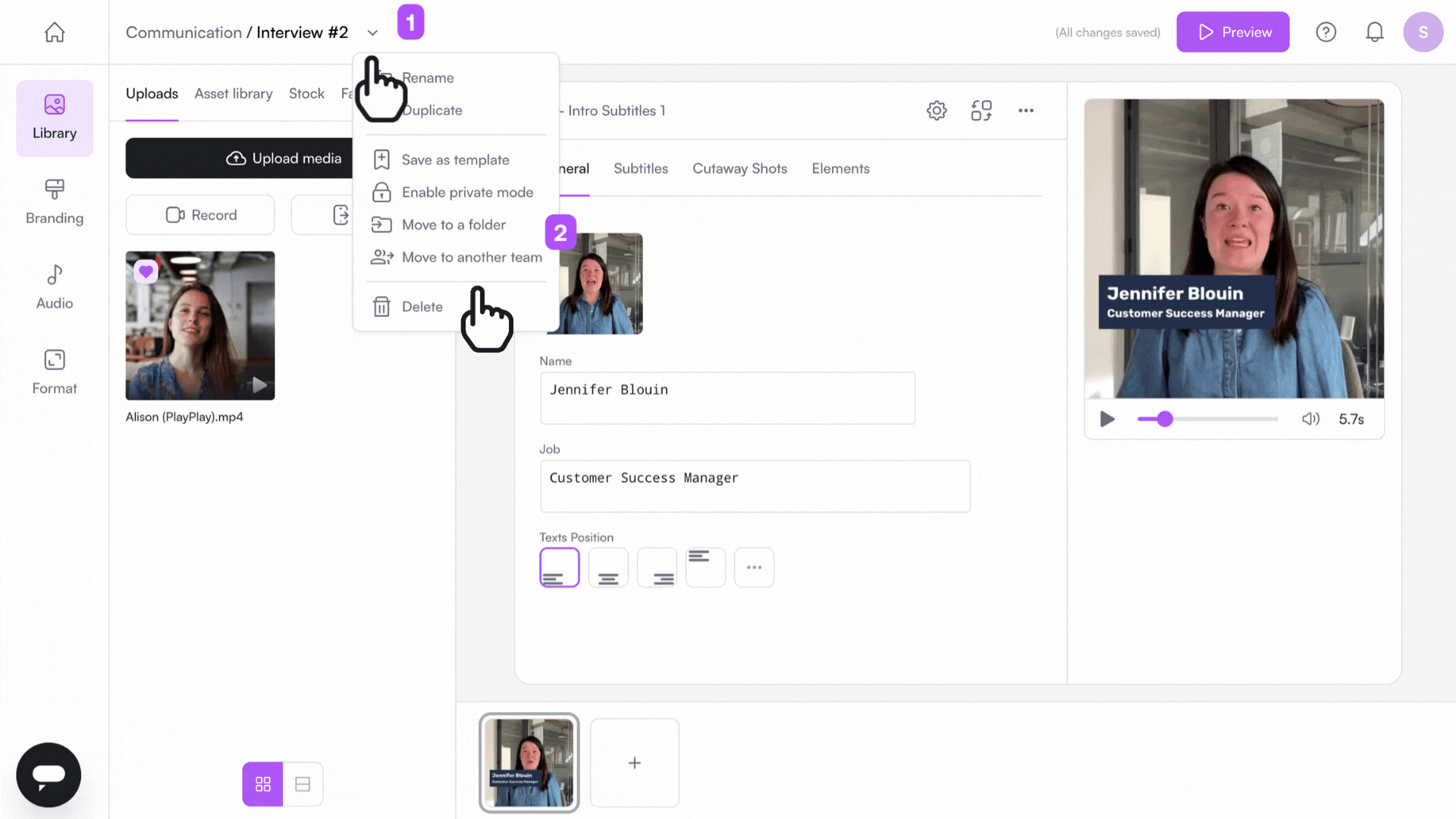Switch to the Uploads tab

tap(152, 93)
